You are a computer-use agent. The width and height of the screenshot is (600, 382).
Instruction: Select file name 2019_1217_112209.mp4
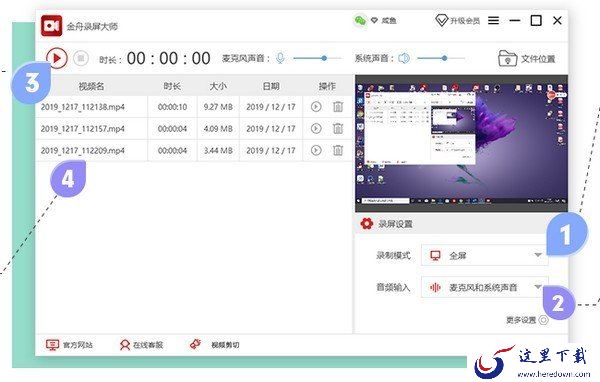[83, 150]
